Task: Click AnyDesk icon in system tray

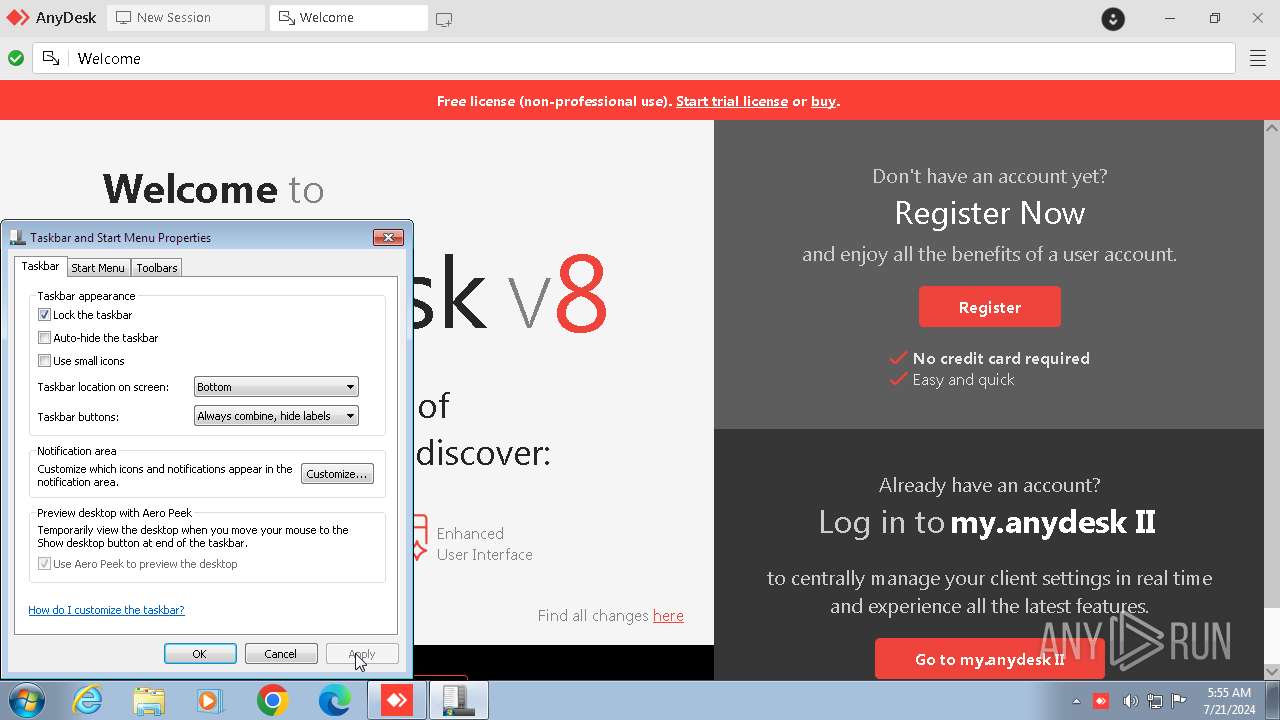Action: 1101,701
